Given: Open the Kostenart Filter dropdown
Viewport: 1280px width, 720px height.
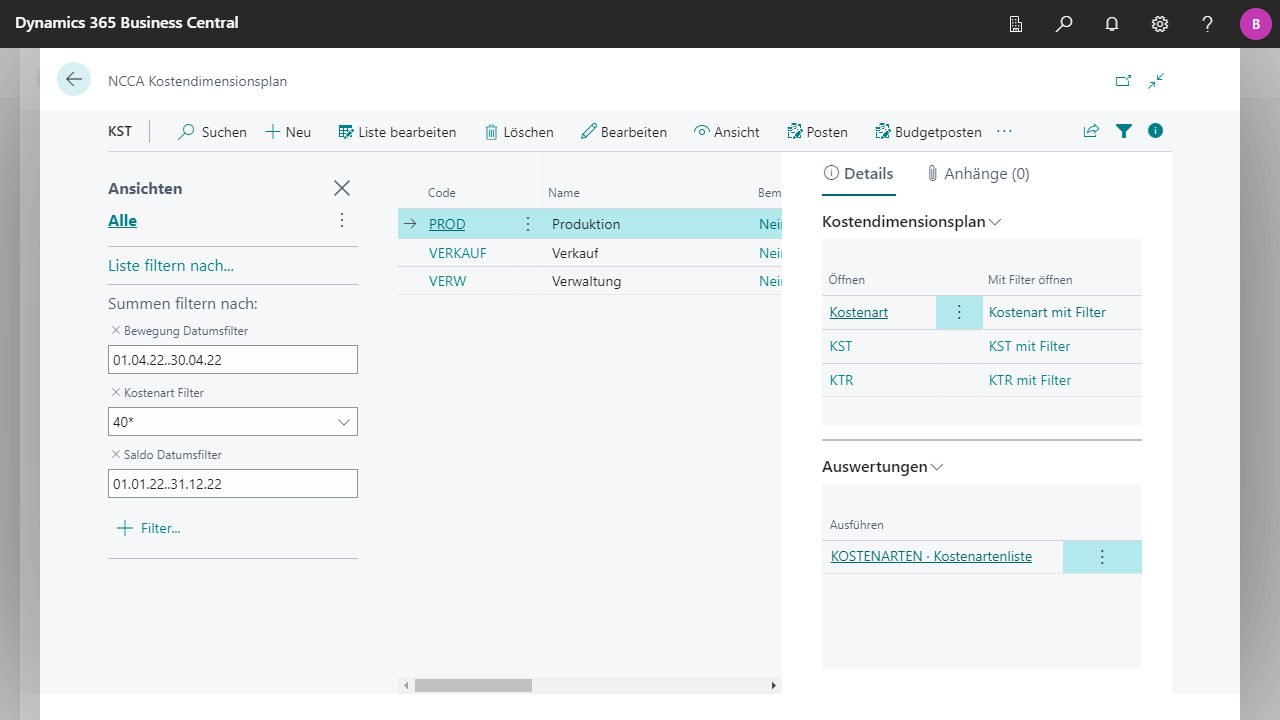Looking at the screenshot, I should coord(344,422).
